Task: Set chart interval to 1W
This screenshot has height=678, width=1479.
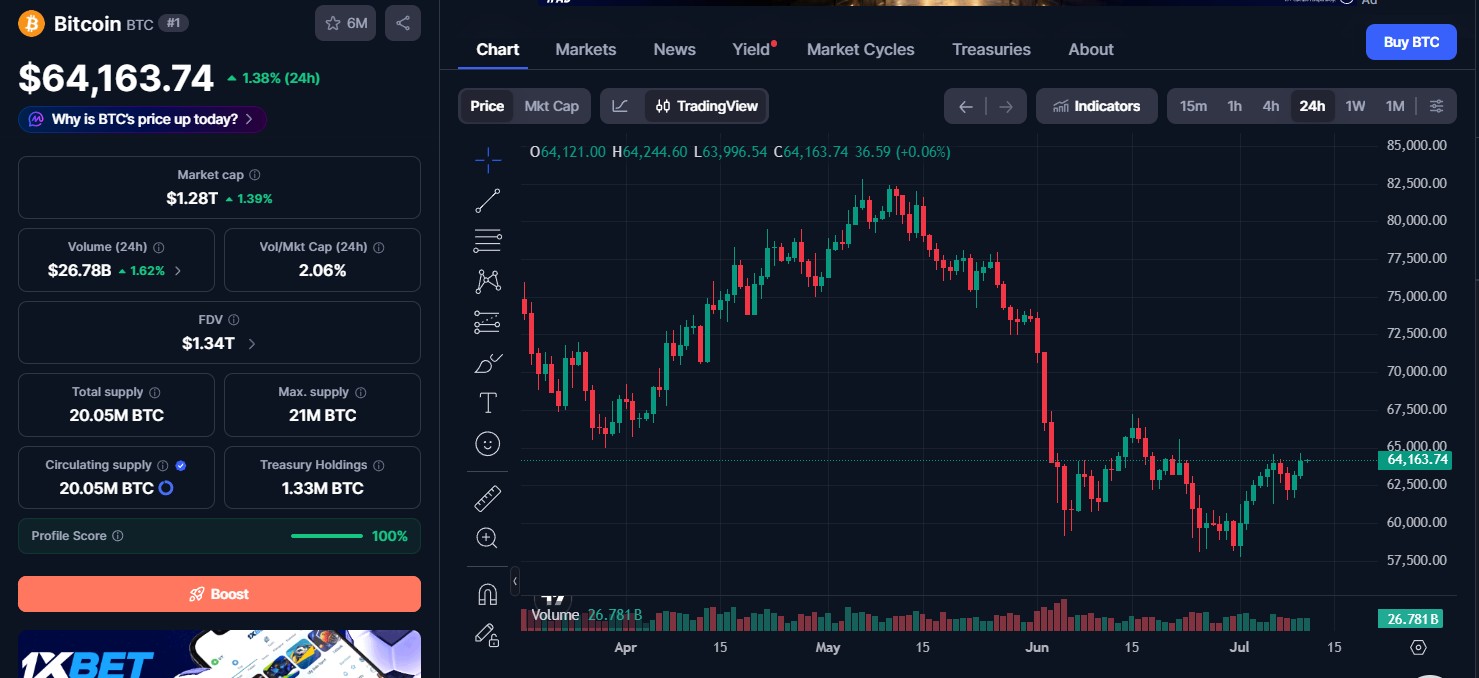Action: click(x=1355, y=106)
